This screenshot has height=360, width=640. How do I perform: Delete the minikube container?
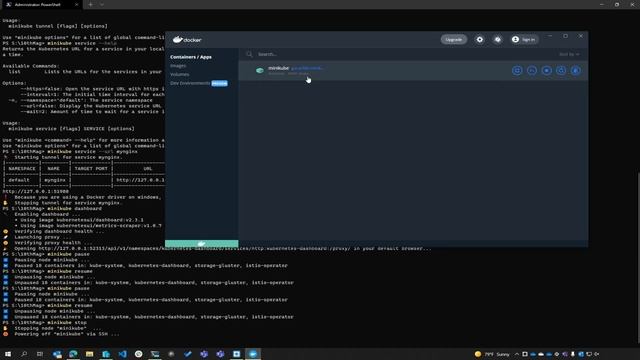(x=576, y=71)
